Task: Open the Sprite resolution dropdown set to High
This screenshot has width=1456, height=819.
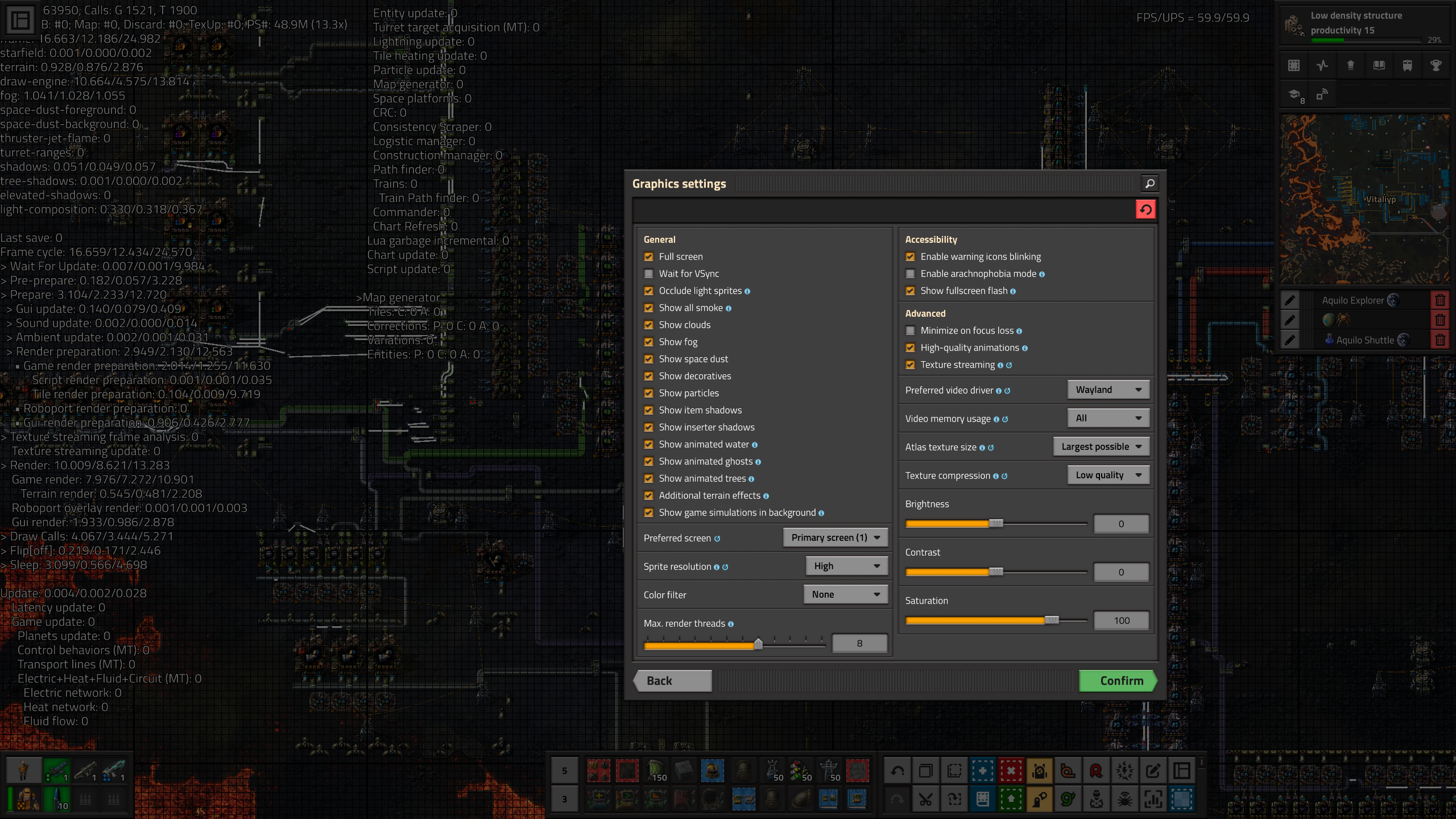Action: point(847,566)
